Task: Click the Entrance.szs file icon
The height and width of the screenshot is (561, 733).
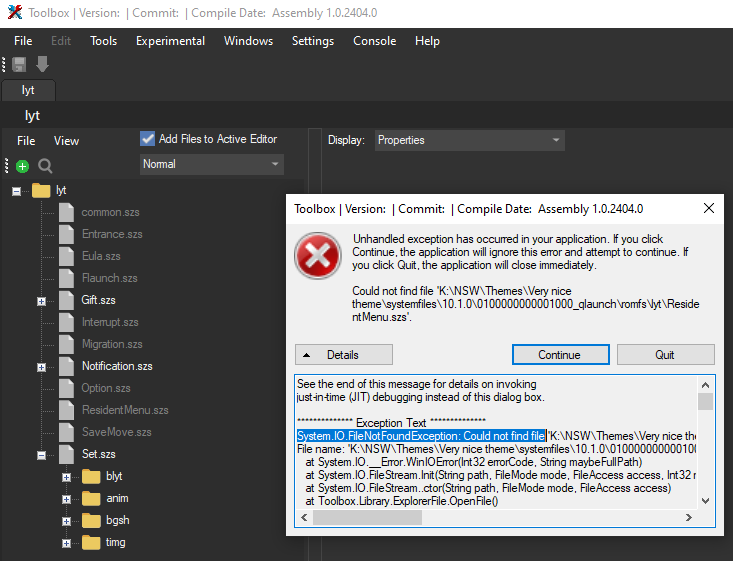Action: pos(66,234)
